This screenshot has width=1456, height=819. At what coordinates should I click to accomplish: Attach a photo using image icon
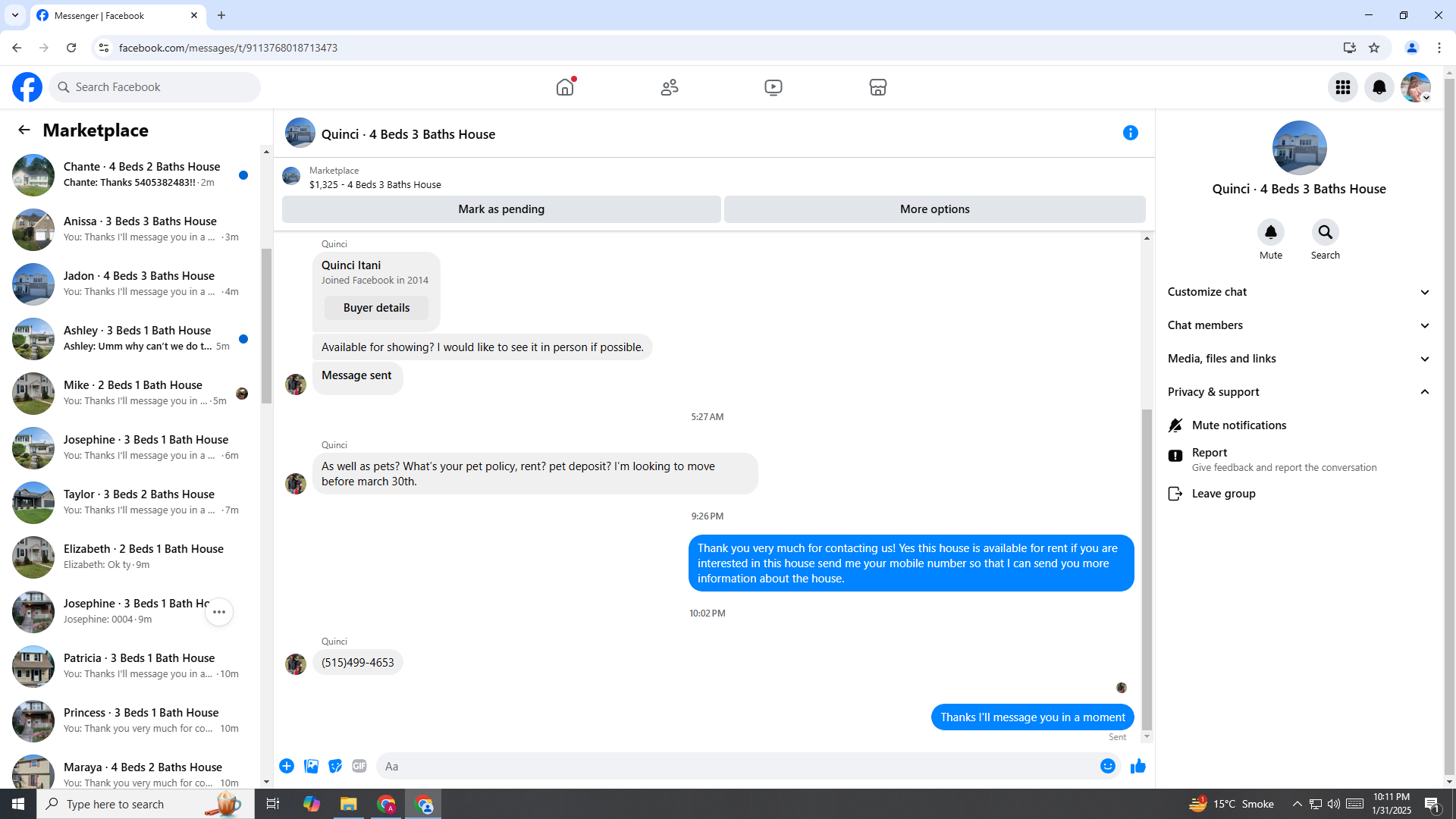[x=311, y=766]
